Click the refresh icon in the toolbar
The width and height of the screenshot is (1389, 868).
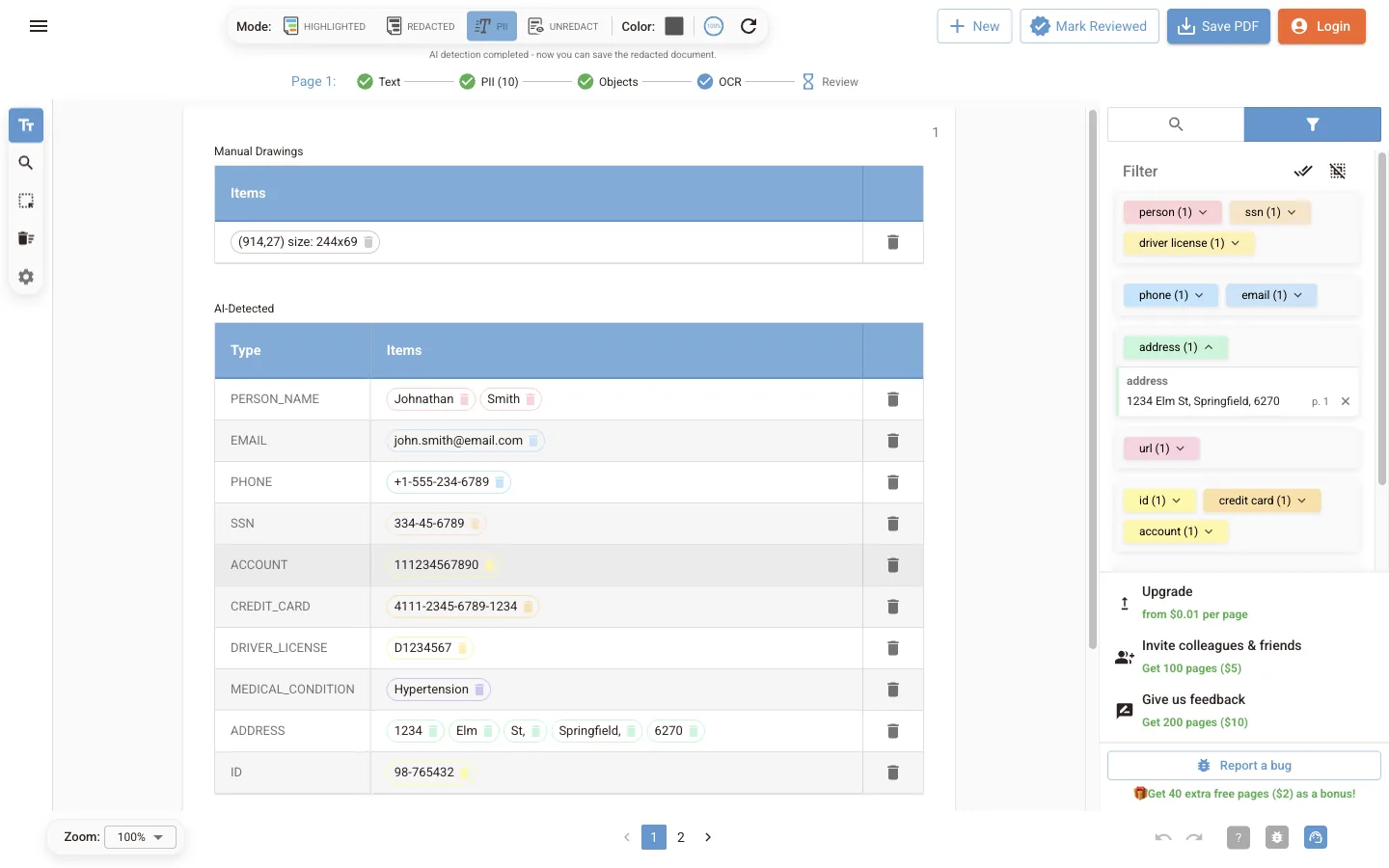pyautogui.click(x=749, y=26)
